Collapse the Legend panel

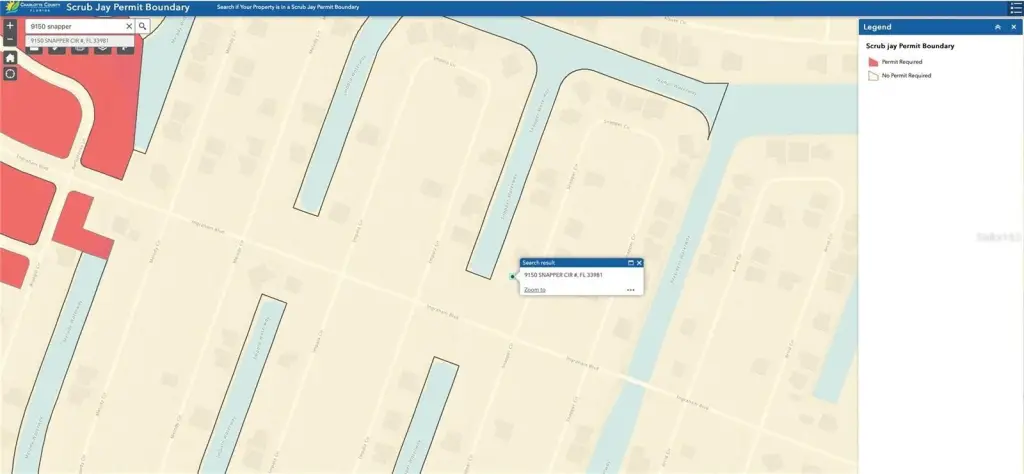click(997, 27)
